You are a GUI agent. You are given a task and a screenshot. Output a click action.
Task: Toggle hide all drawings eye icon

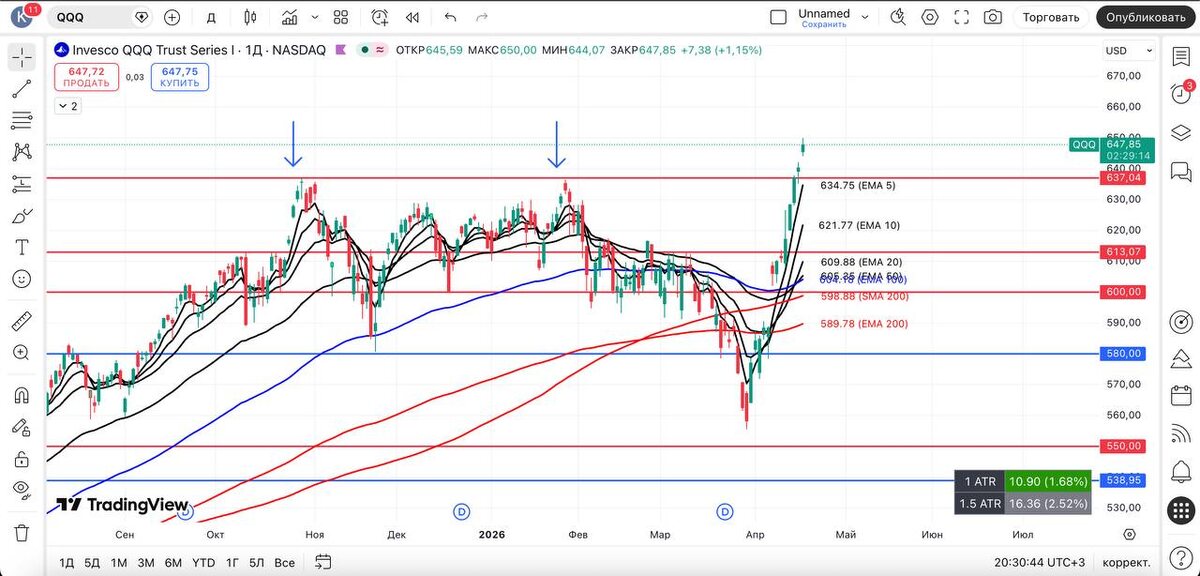coord(21,490)
